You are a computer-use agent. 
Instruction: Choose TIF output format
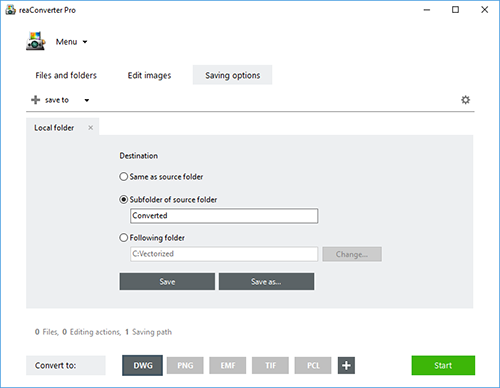pos(270,365)
